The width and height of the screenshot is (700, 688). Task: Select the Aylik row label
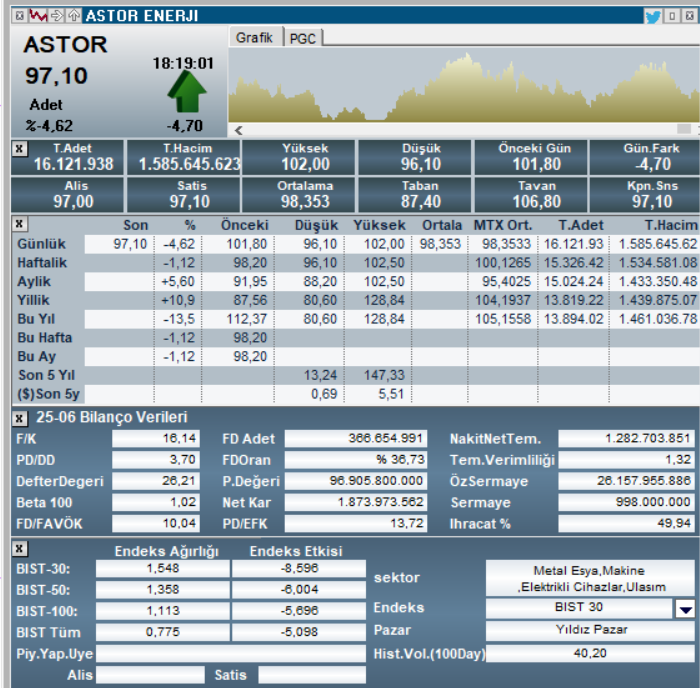pyautogui.click(x=34, y=281)
